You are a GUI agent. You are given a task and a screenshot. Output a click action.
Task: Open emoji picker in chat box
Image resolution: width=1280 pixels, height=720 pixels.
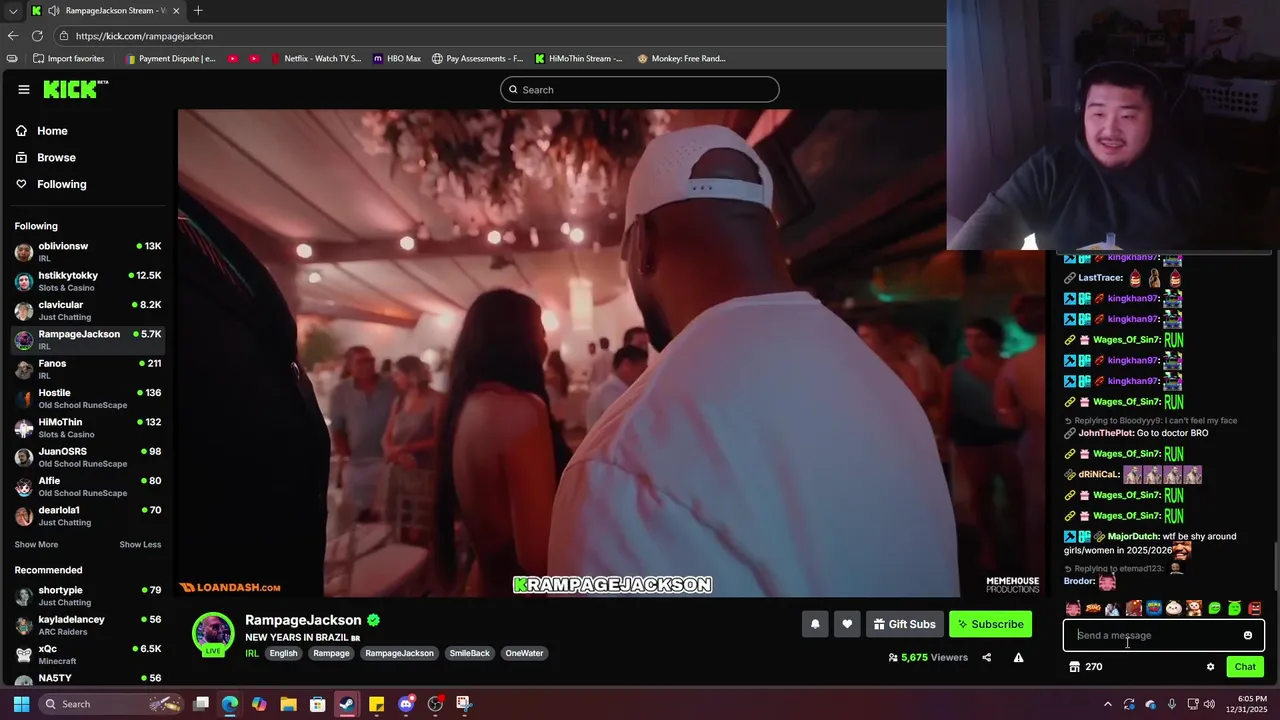[x=1248, y=635]
